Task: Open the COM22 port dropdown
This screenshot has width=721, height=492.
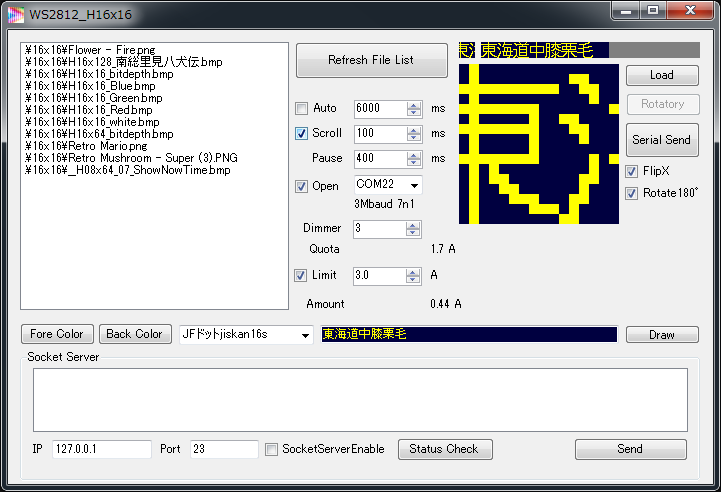Action: 414,185
